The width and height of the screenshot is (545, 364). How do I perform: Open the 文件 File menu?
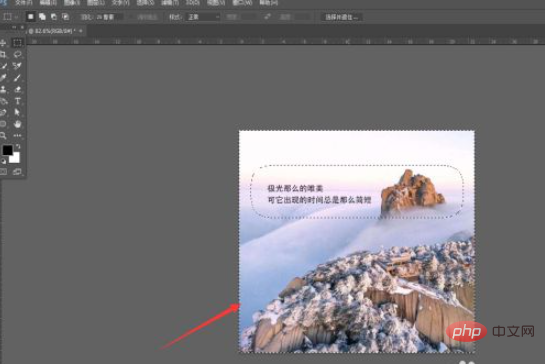(24, 3)
